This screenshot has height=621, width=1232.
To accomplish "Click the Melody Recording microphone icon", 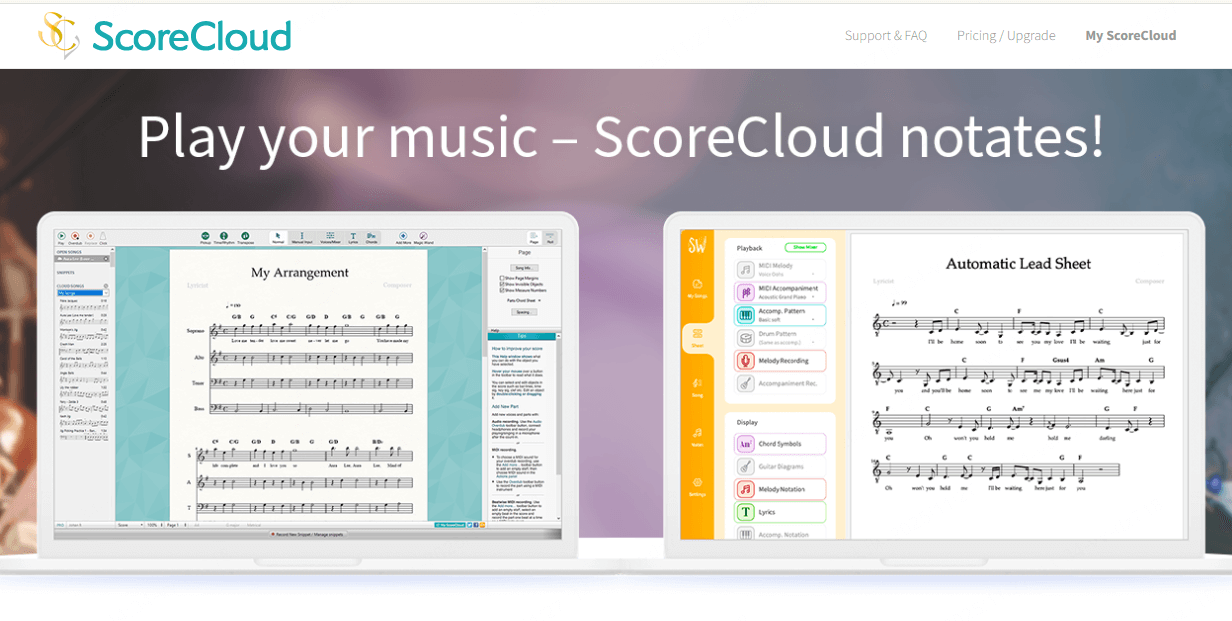I will [x=743, y=360].
